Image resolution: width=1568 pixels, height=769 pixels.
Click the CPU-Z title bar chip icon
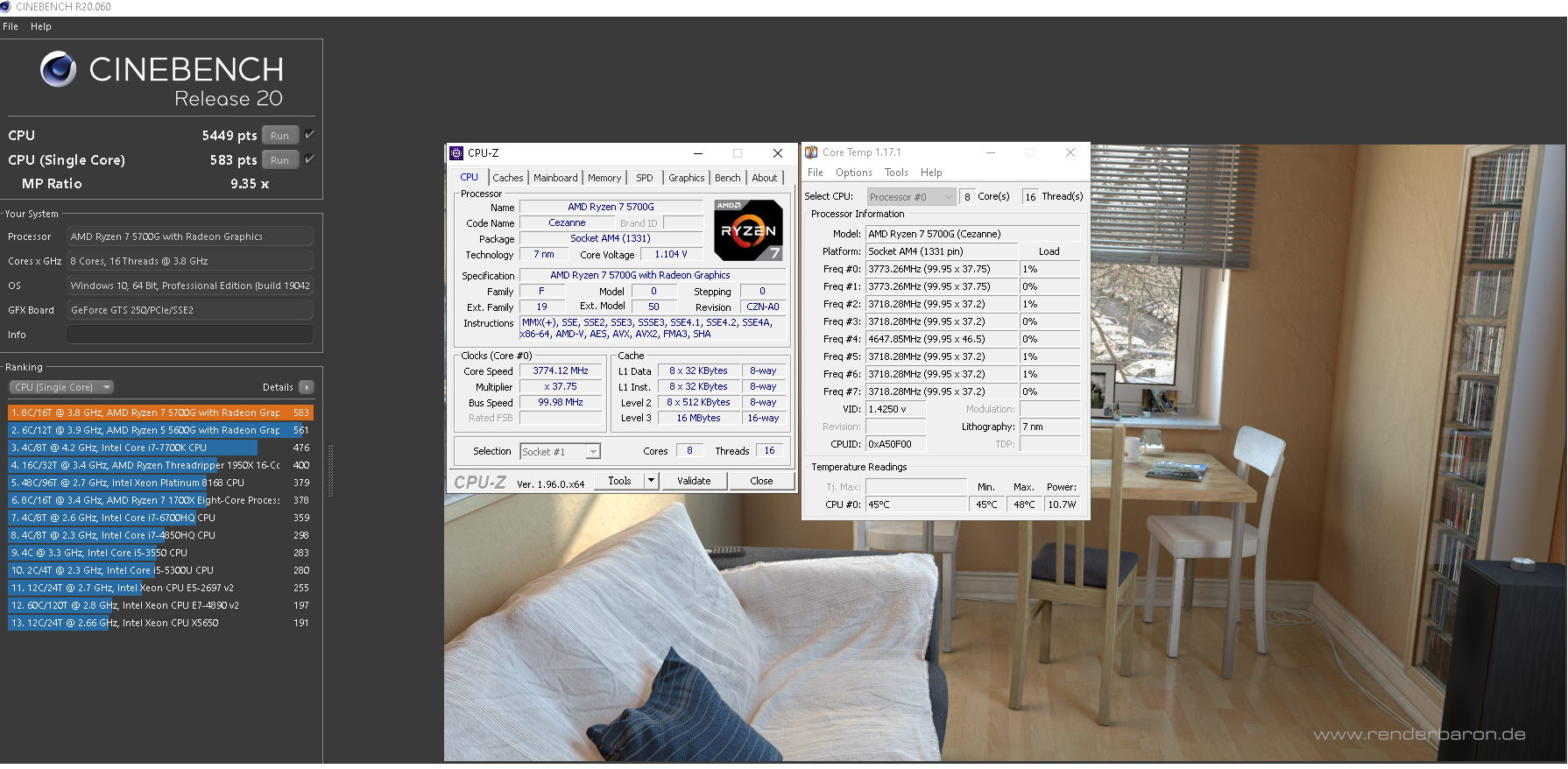456,153
